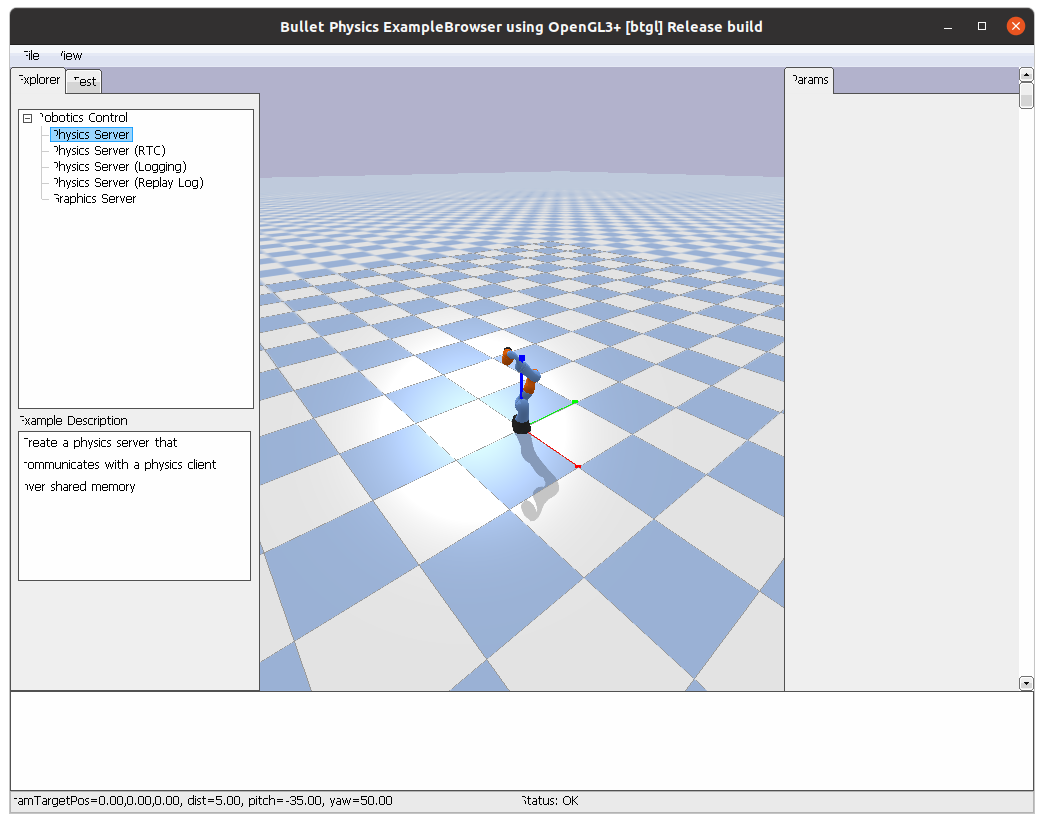This screenshot has width=1044, height=823.
Task: Collapse the Robotics Control tree node
Action: click(x=27, y=119)
